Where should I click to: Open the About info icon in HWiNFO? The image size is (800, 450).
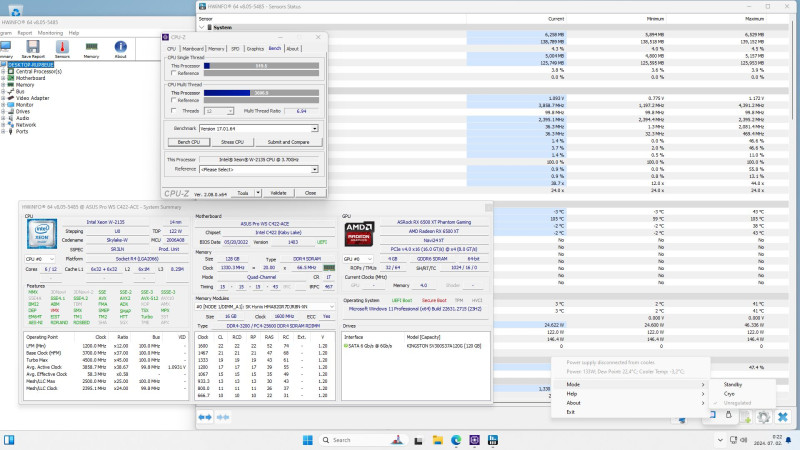(x=120, y=49)
